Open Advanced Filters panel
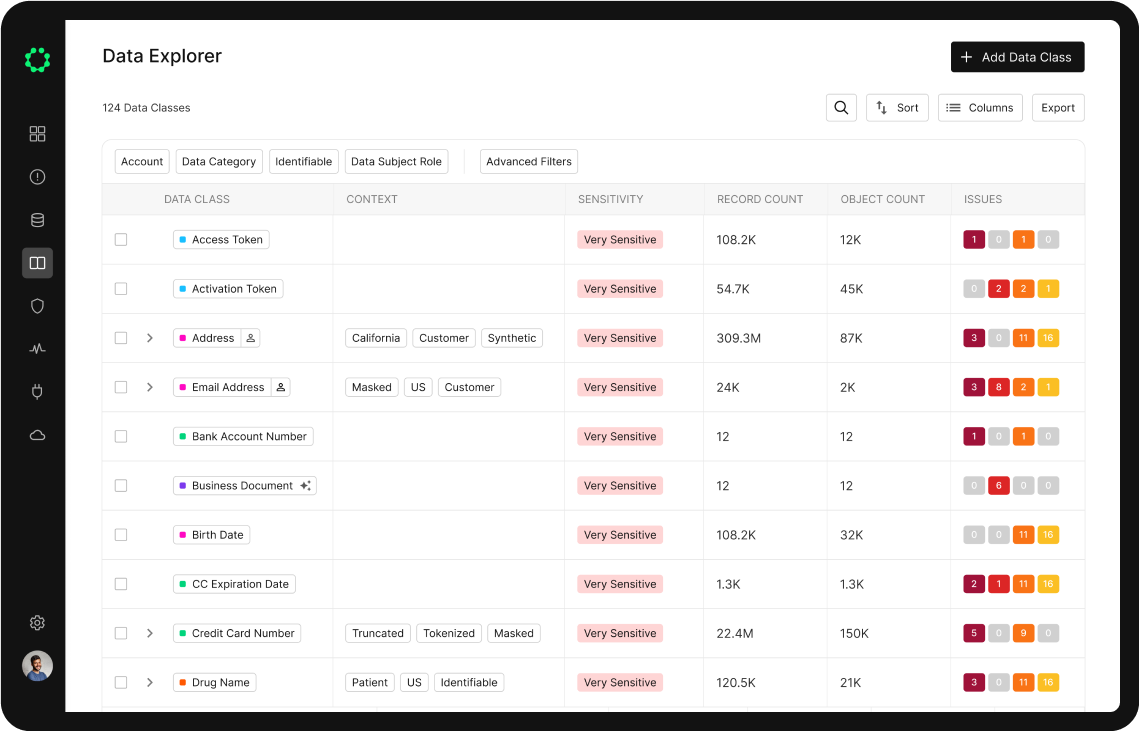The width and height of the screenshot is (1139, 731). [x=528, y=161]
